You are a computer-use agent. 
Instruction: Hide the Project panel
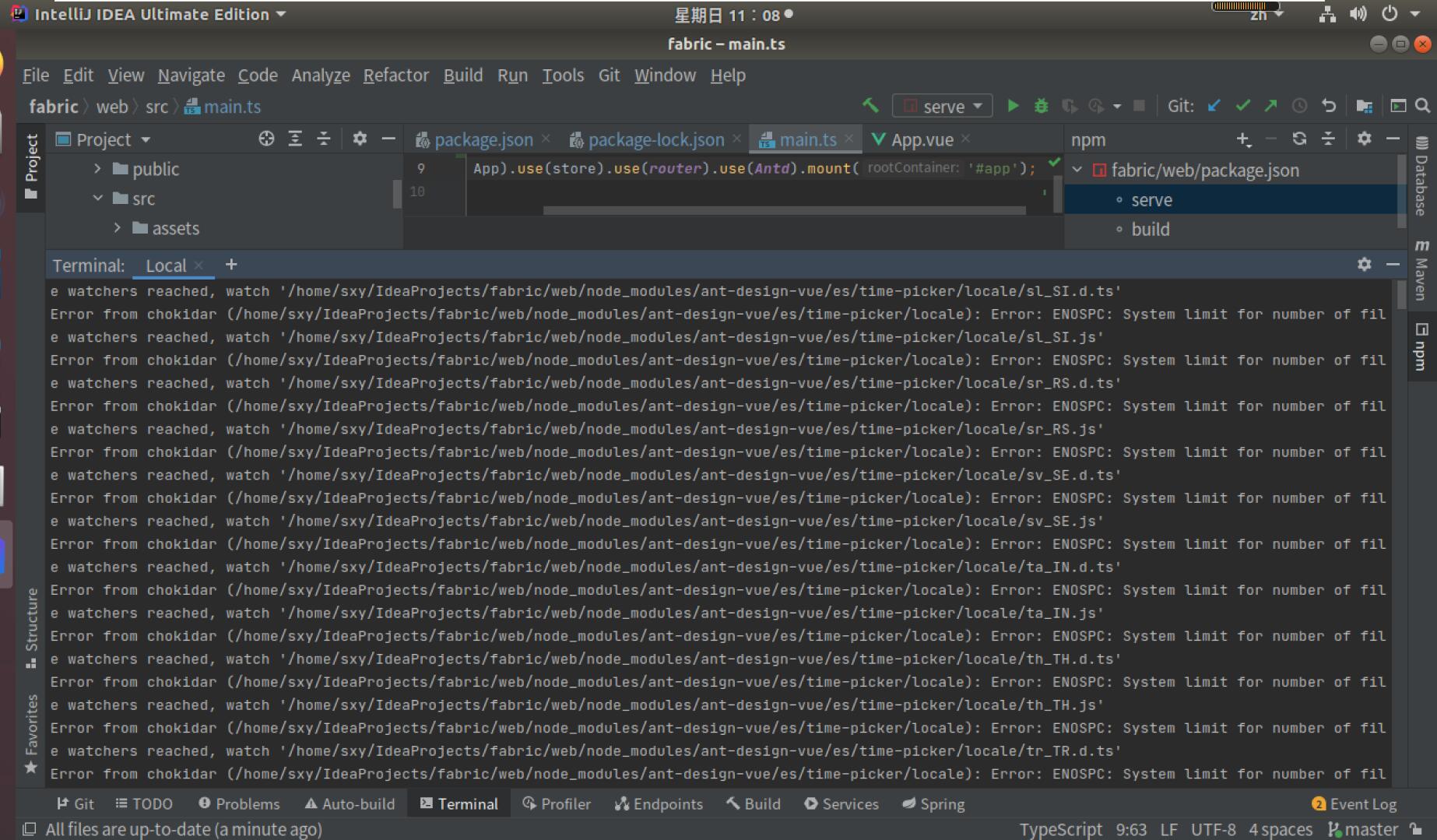click(x=388, y=139)
